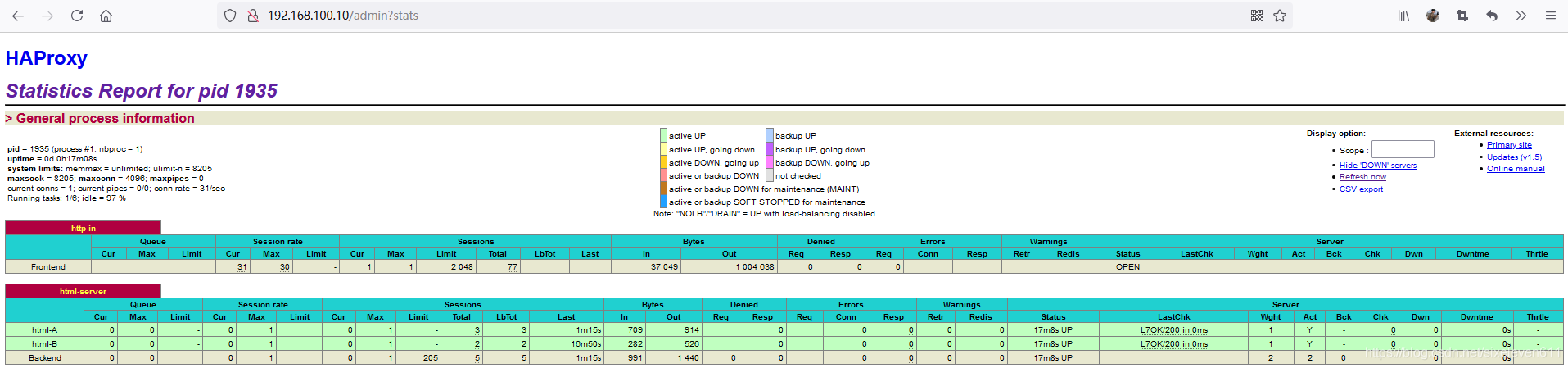
Task: Bookmark this page with the star icon
Action: pos(1280,16)
